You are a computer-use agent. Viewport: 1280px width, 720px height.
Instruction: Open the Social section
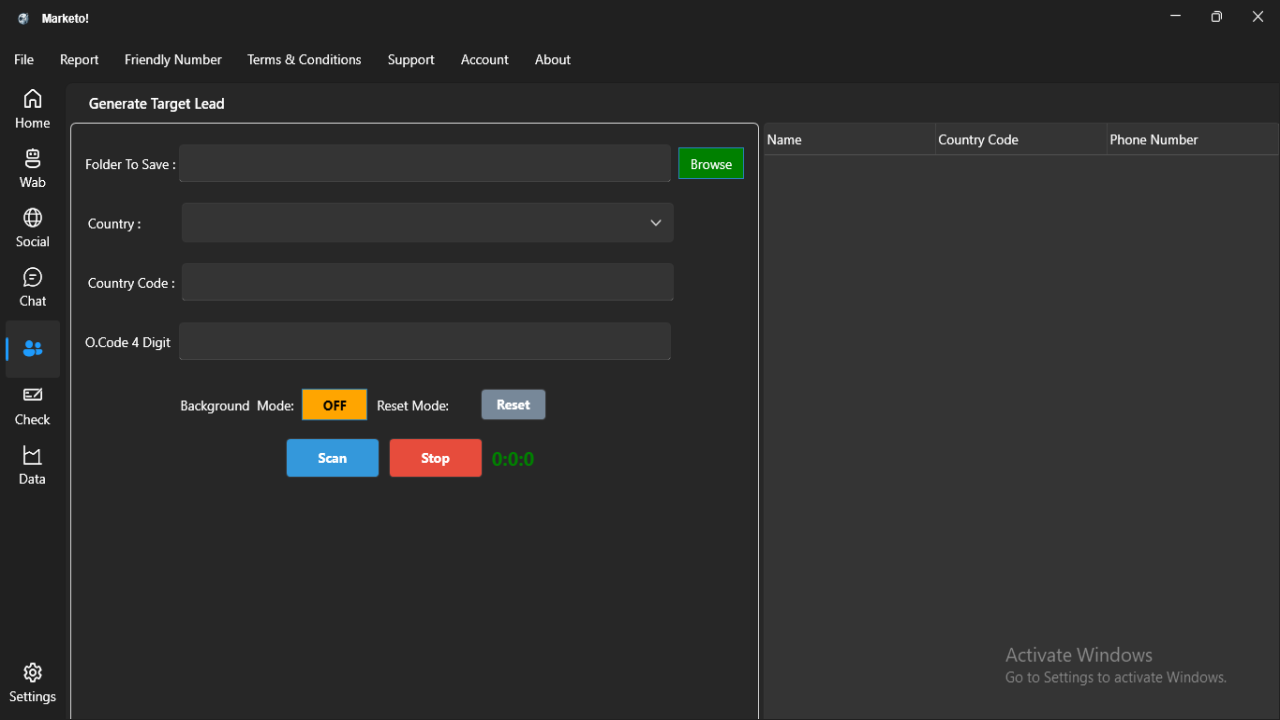(32, 227)
